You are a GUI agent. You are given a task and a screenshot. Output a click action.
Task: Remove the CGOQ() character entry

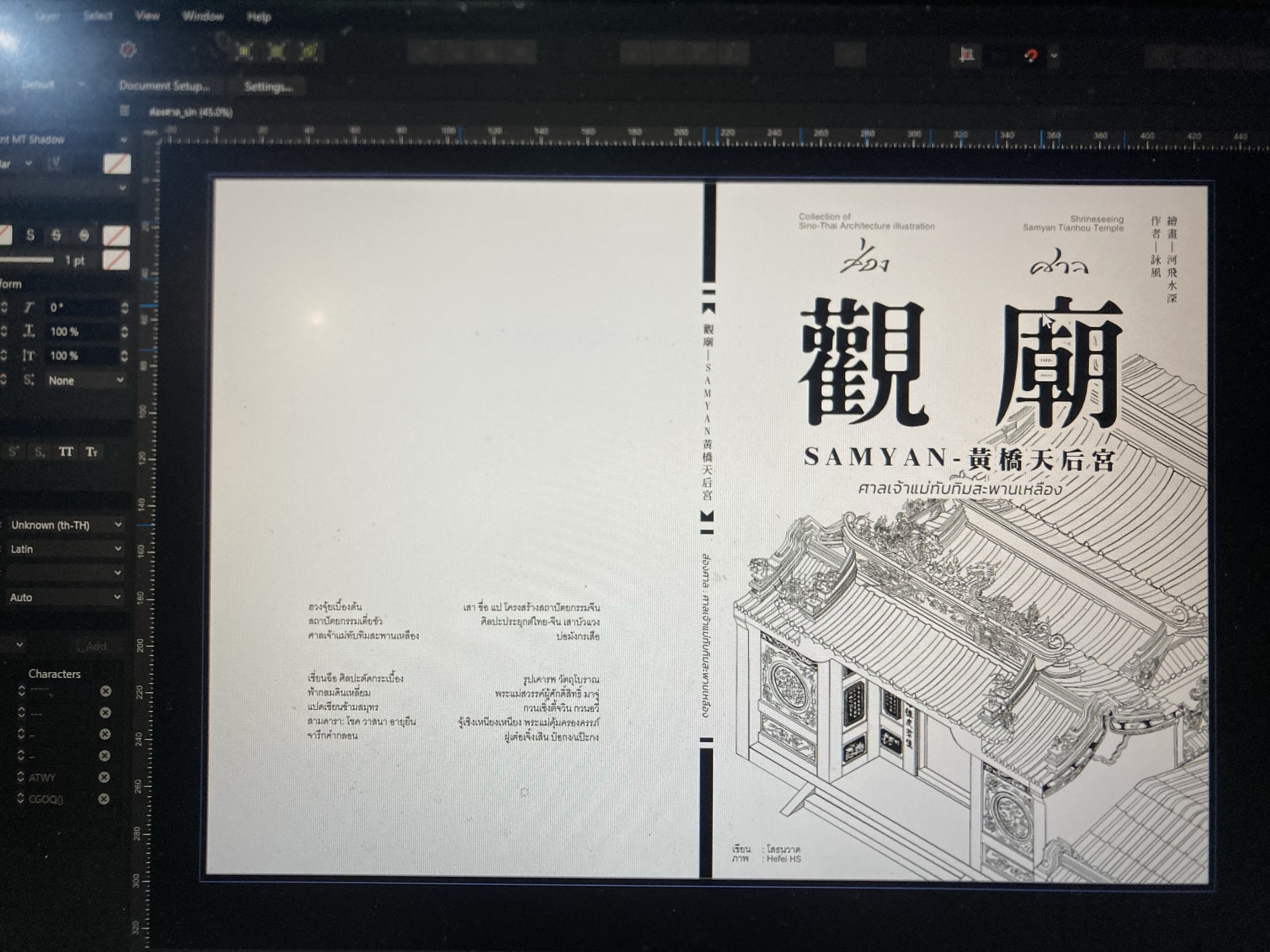pos(104,798)
